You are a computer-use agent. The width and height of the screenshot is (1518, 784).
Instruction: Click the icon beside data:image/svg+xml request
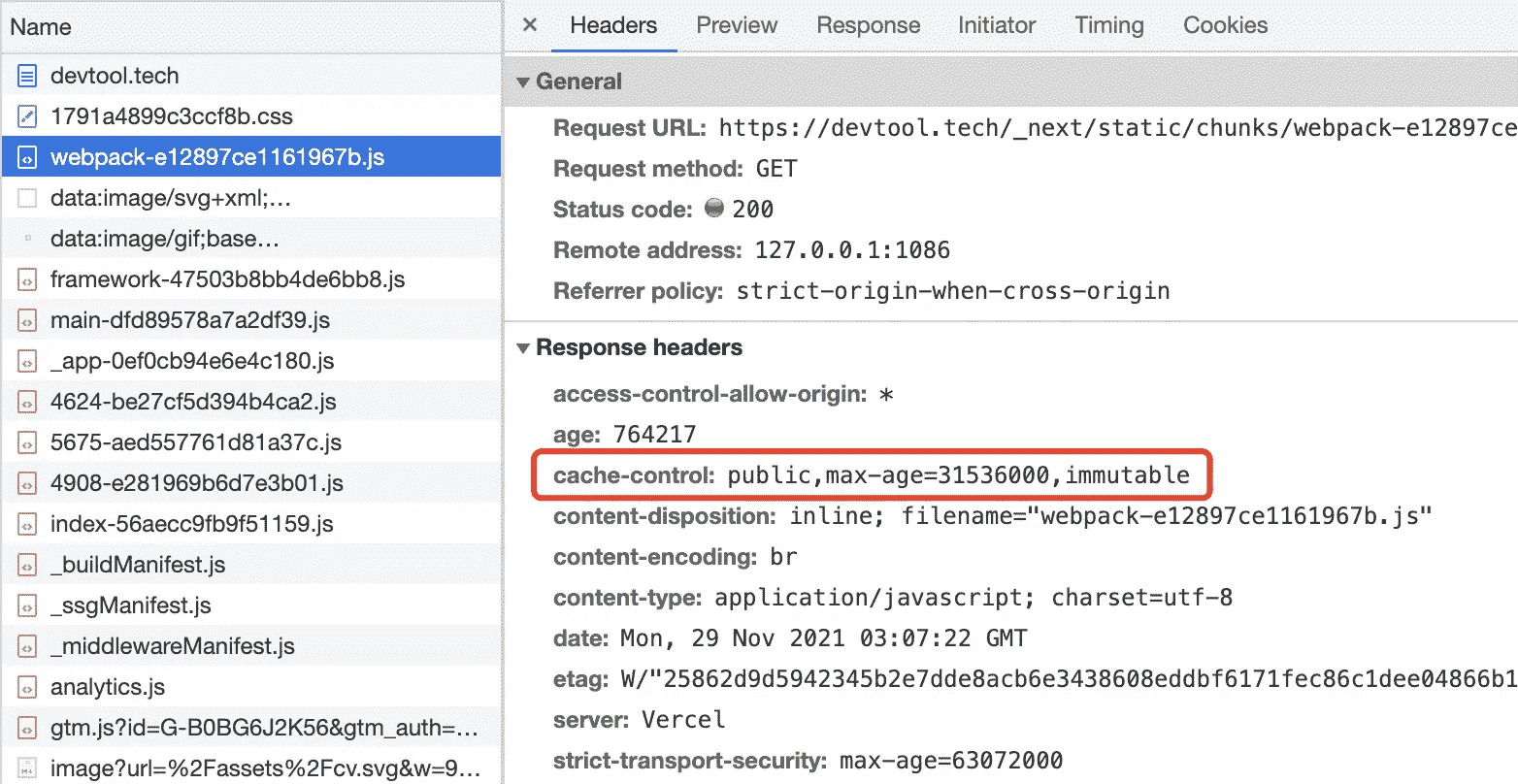28,198
